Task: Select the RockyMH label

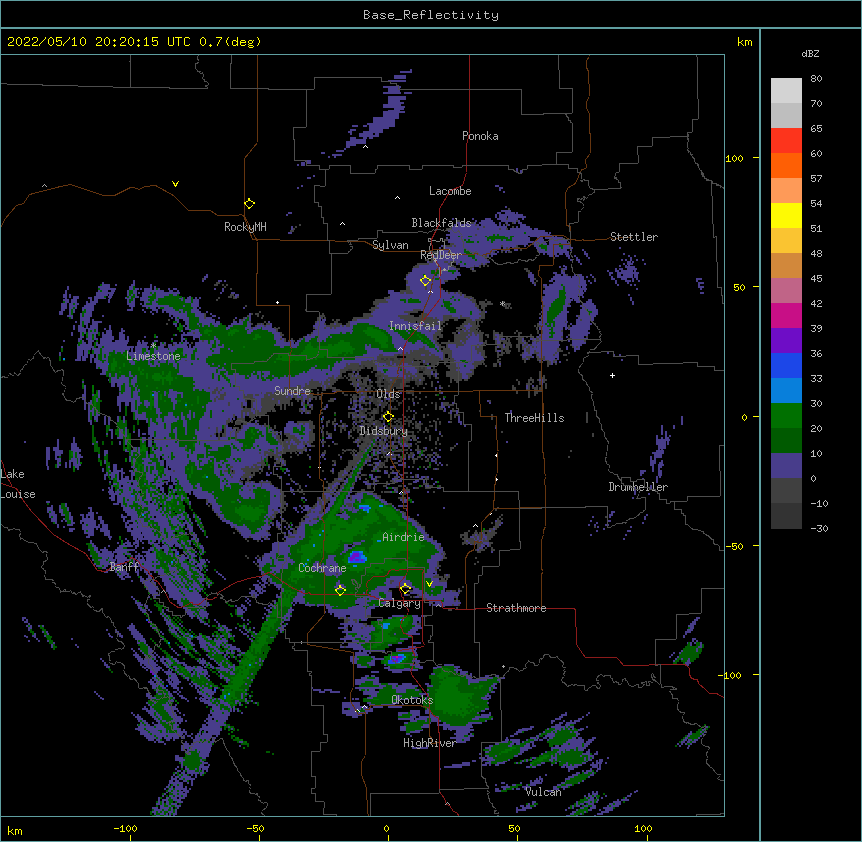Action: [x=245, y=227]
